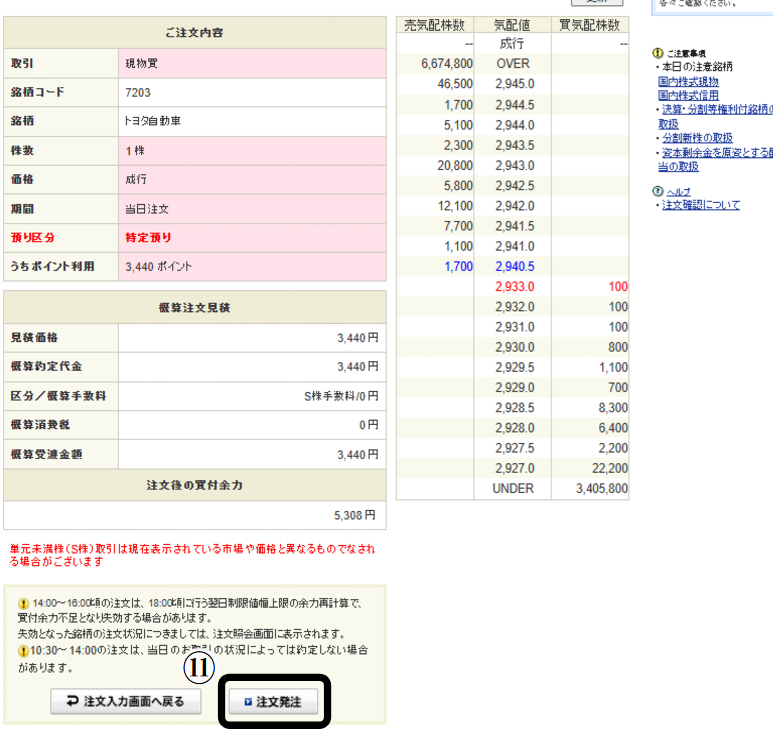Click warning icon before the 10:30〜14:00 notice

tap(22, 651)
